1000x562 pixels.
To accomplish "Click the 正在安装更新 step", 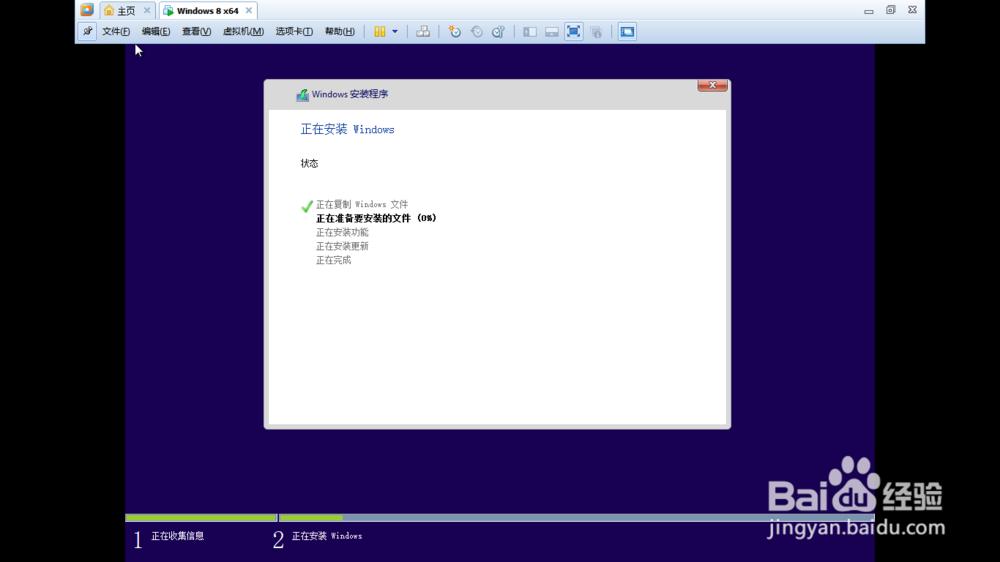I will pos(342,246).
